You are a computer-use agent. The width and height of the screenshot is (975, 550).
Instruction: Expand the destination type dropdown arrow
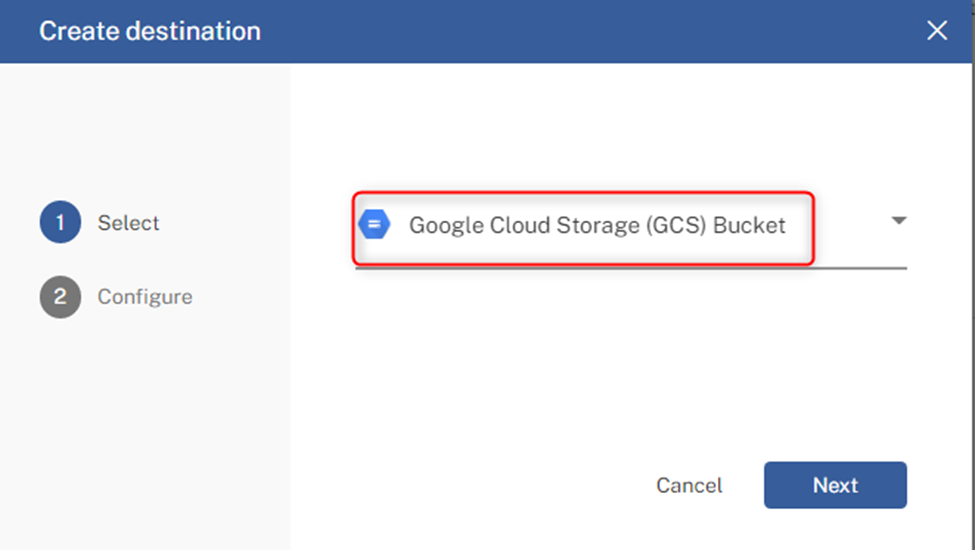click(899, 221)
